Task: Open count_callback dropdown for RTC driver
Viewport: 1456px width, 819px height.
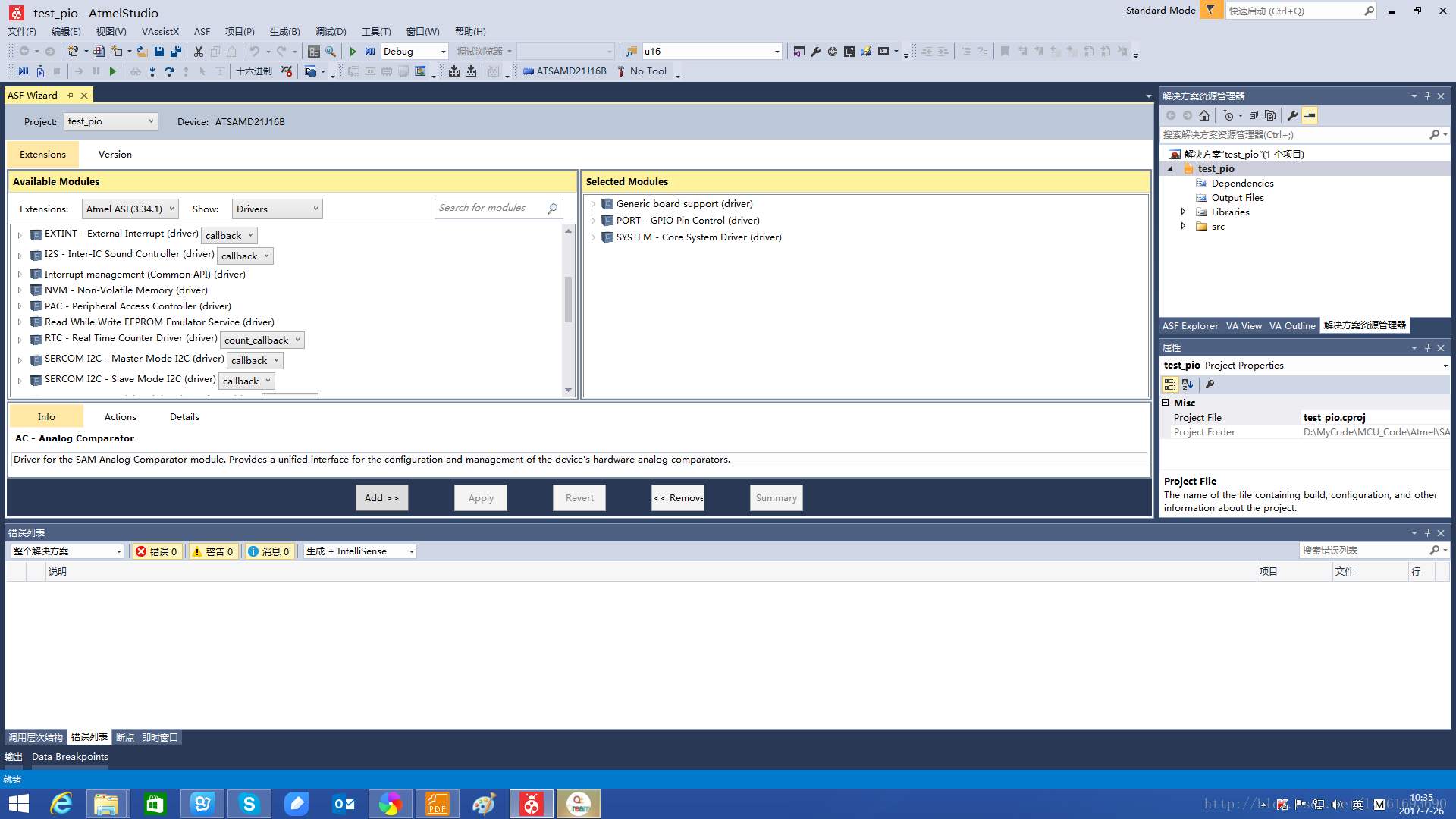Action: click(x=262, y=340)
